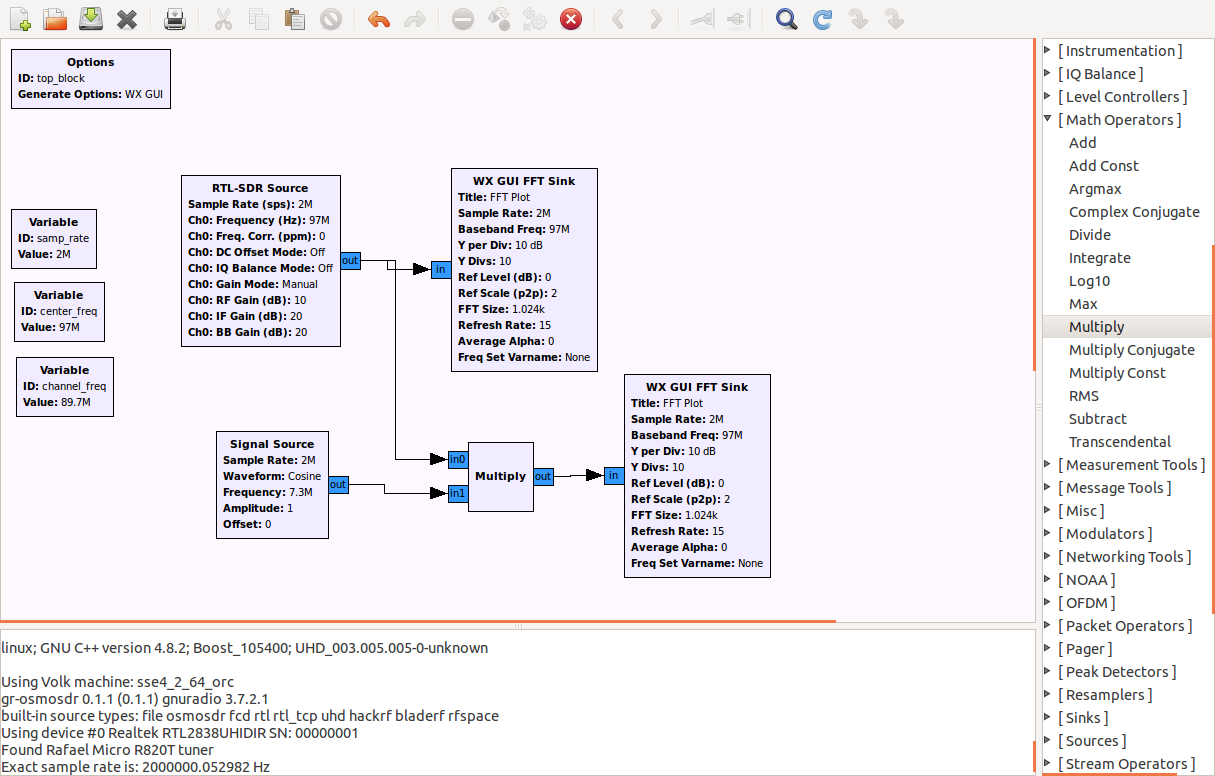Click the printer screen-capture icon

coord(175,19)
